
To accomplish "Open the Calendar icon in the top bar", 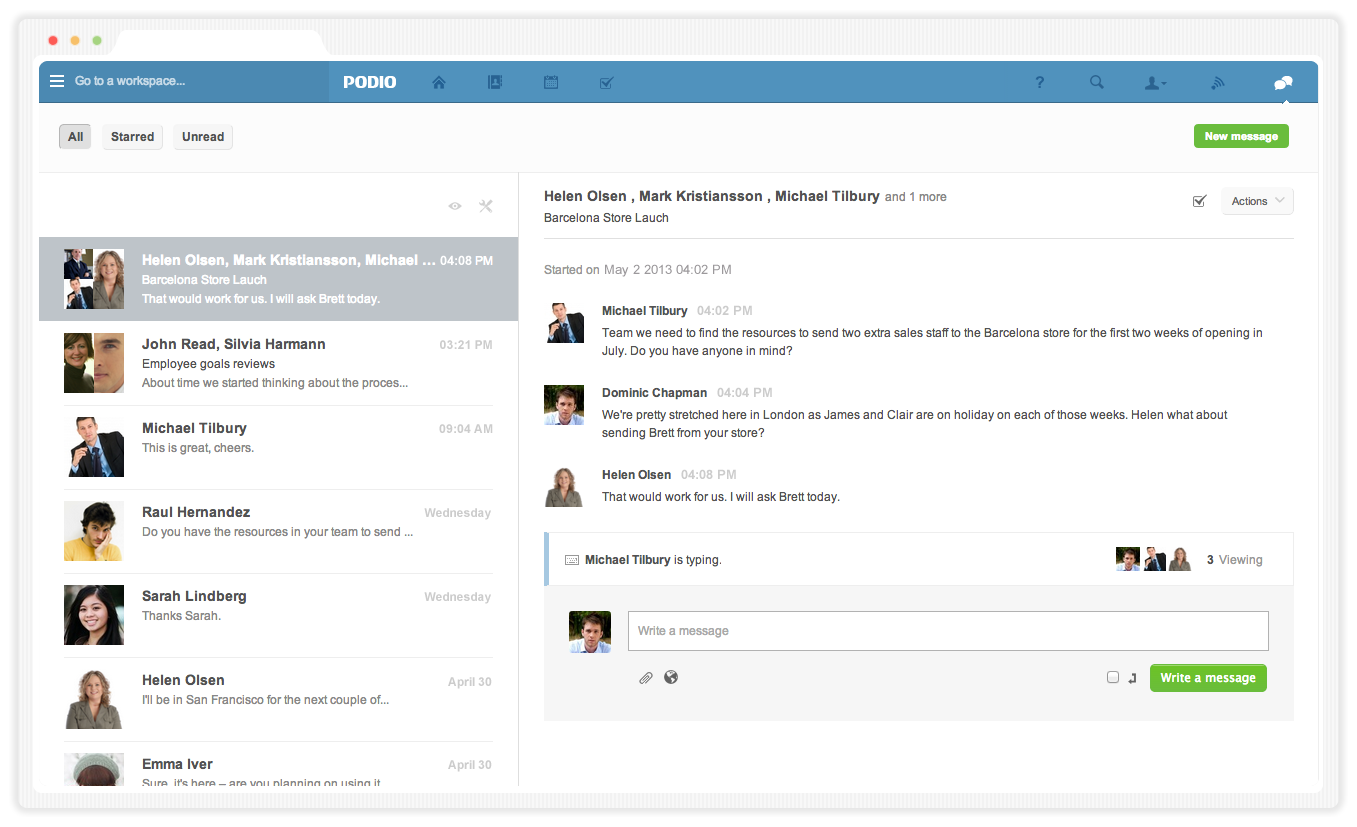I will tap(551, 82).
